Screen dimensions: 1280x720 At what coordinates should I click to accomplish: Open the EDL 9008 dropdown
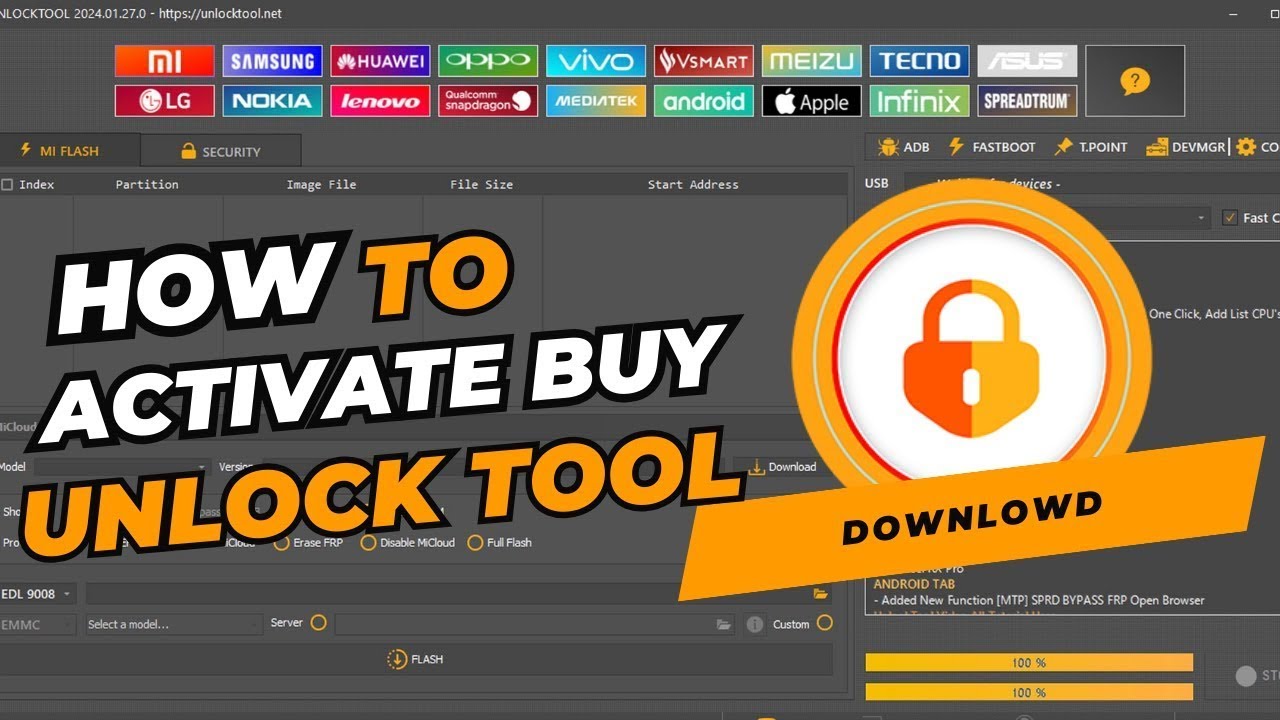coord(38,594)
